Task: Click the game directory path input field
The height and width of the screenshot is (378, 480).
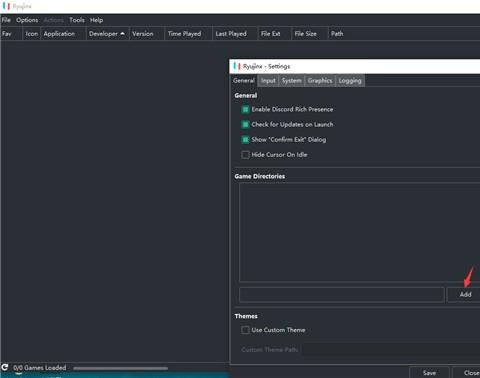Action: tap(342, 295)
